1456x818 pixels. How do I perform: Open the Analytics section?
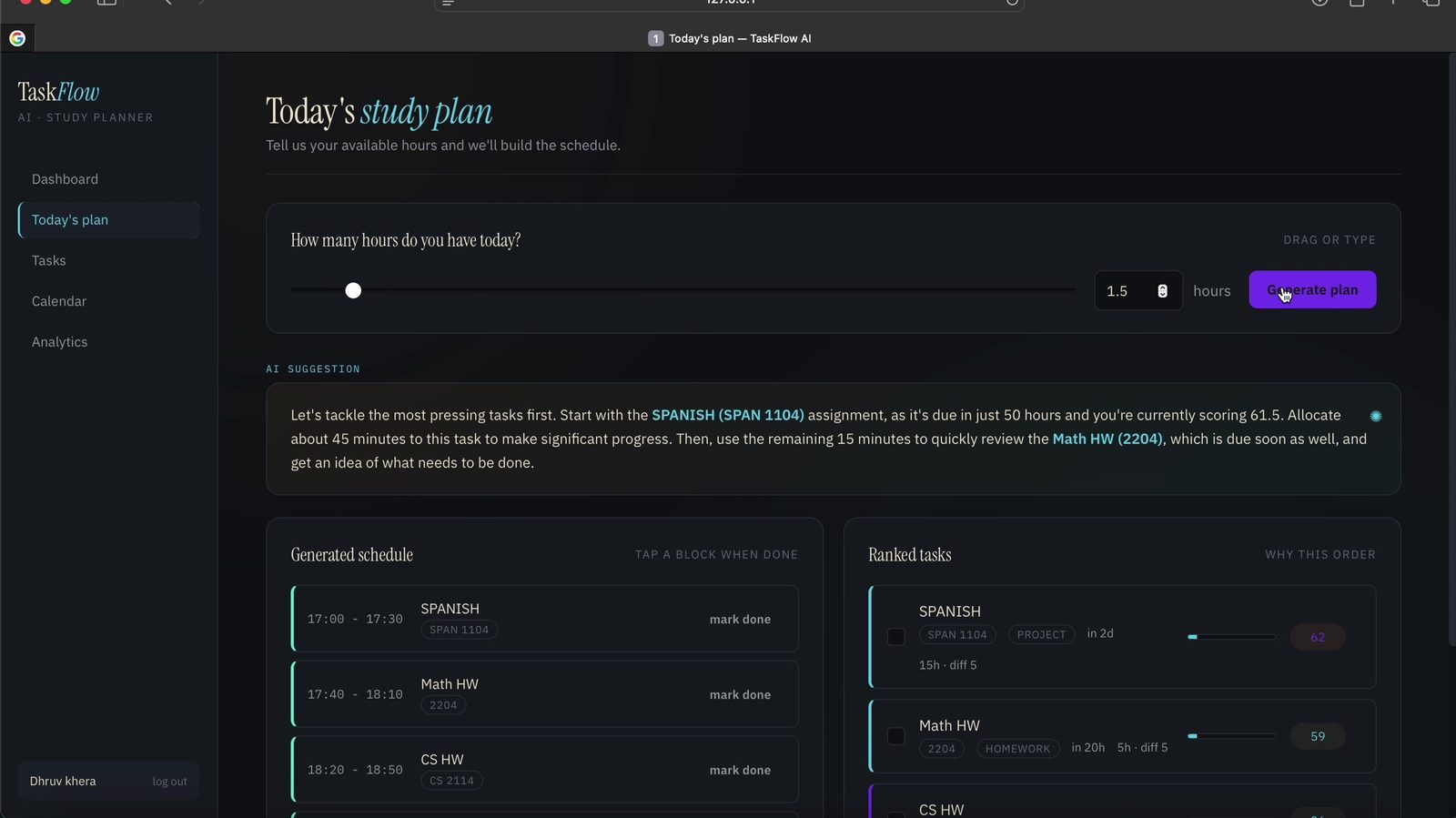108,342
